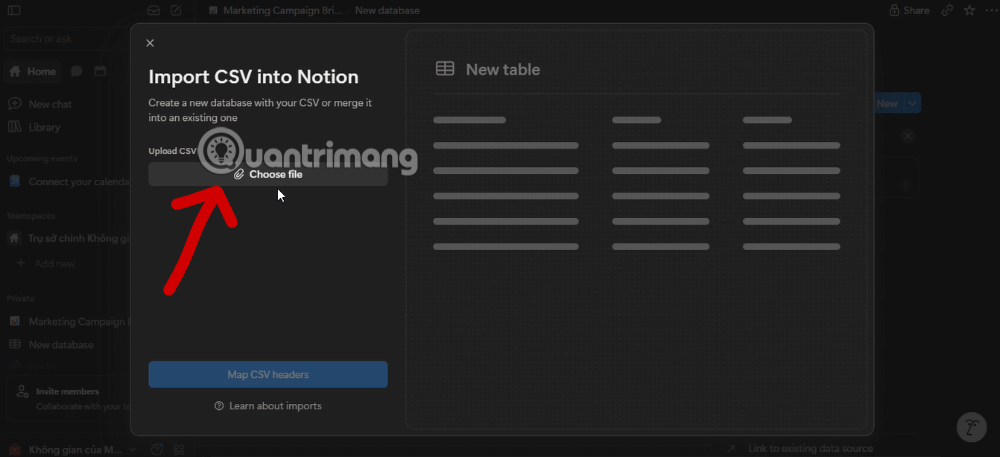Expand the dropdown arrow beside New
The height and width of the screenshot is (457, 1000).
pos(912,103)
